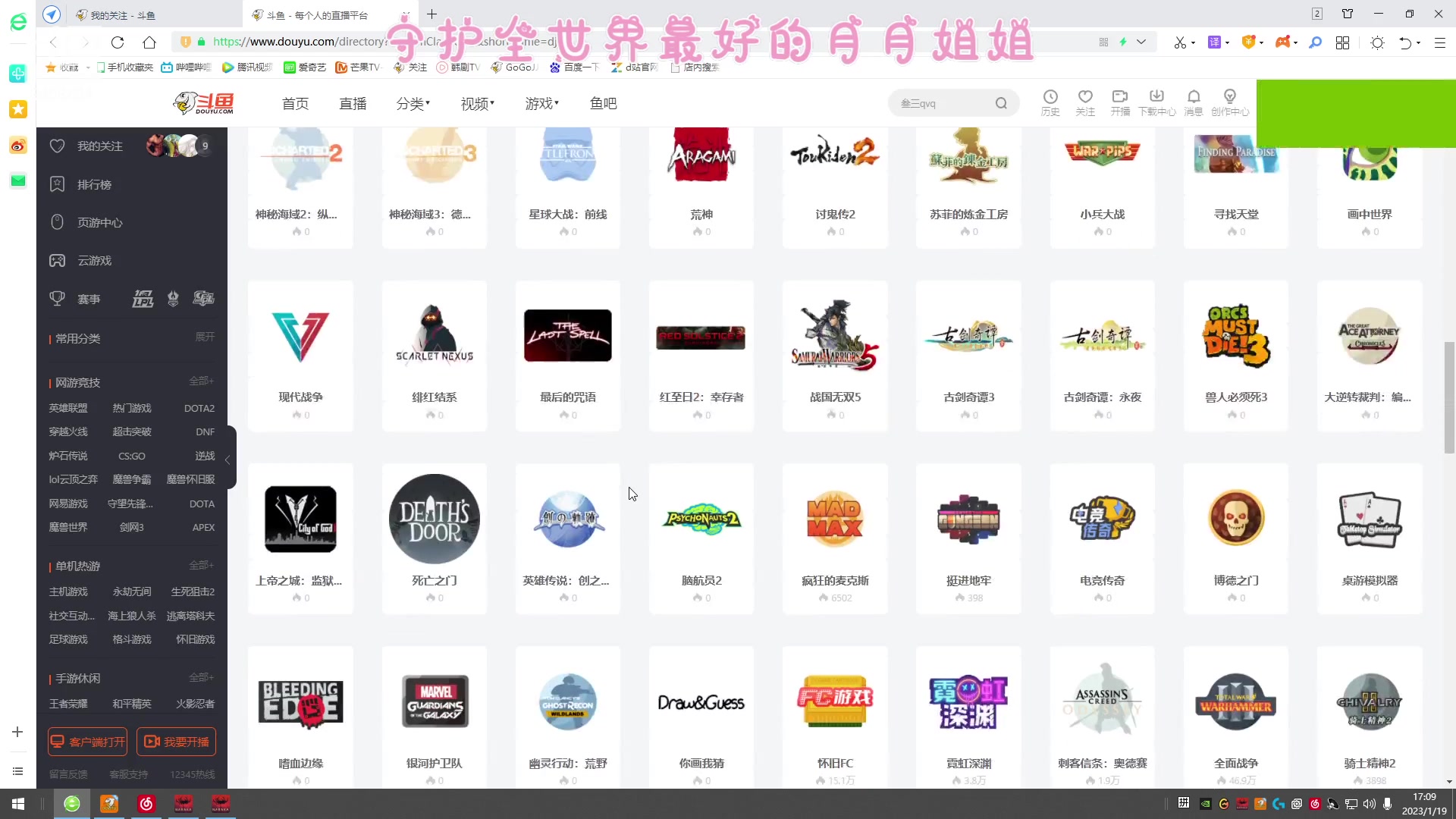This screenshot has width=1456, height=819.
Task: Open the 创作中心 lightbulb icon
Action: tap(1230, 102)
